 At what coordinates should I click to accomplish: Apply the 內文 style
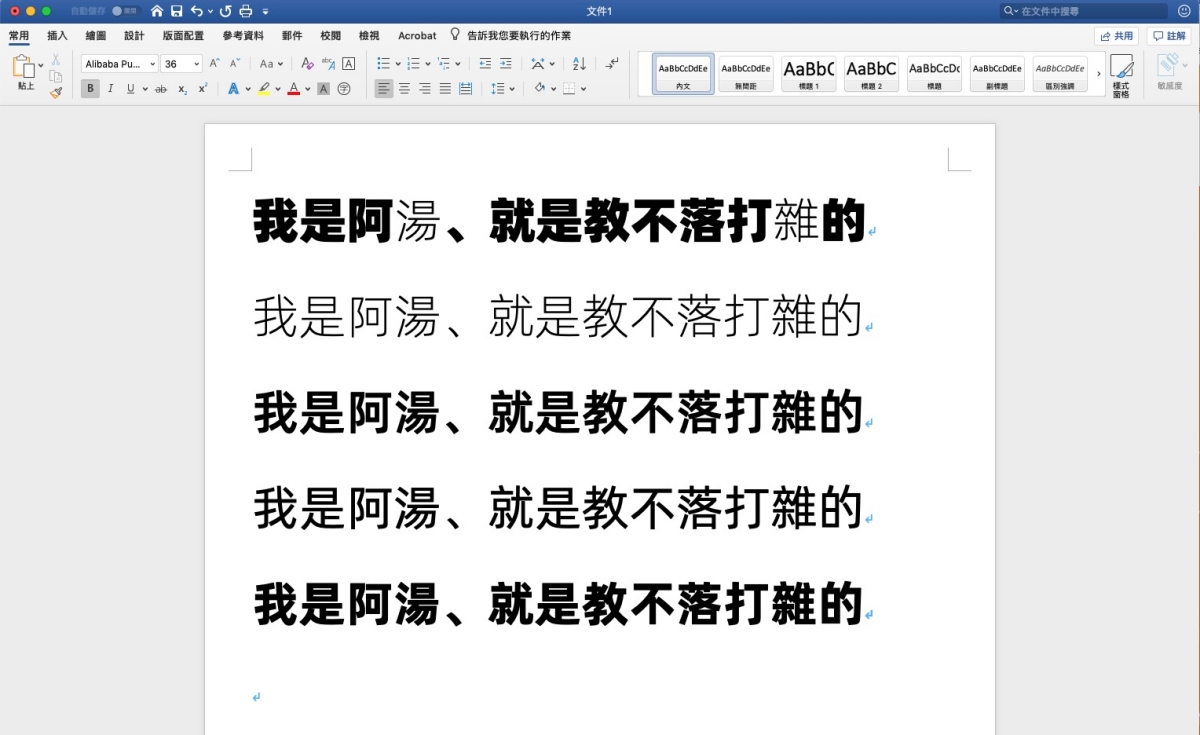tap(683, 74)
